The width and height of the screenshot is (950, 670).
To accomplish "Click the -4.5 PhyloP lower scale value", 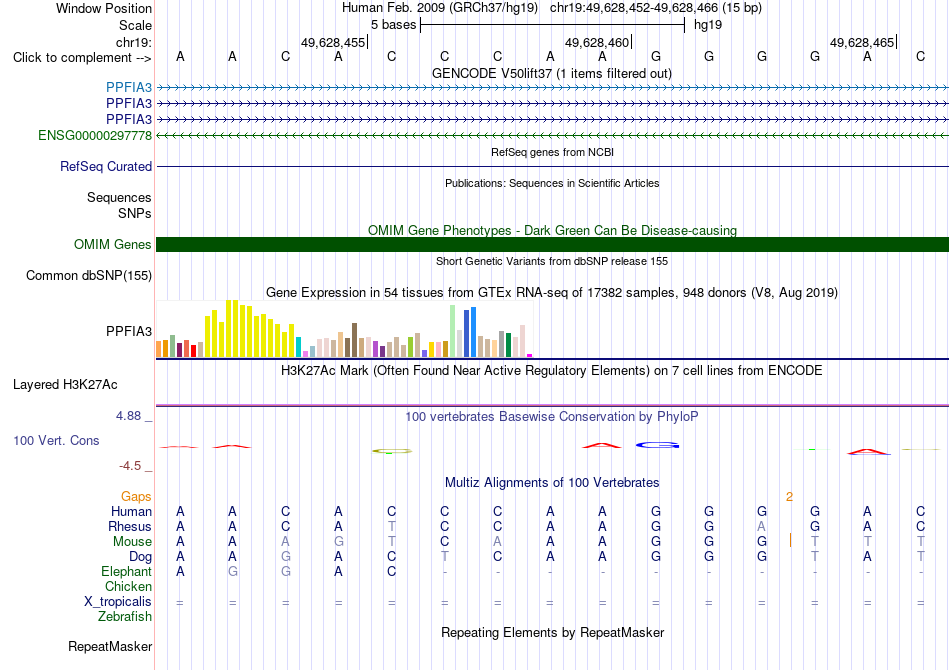I will pyautogui.click(x=130, y=465).
